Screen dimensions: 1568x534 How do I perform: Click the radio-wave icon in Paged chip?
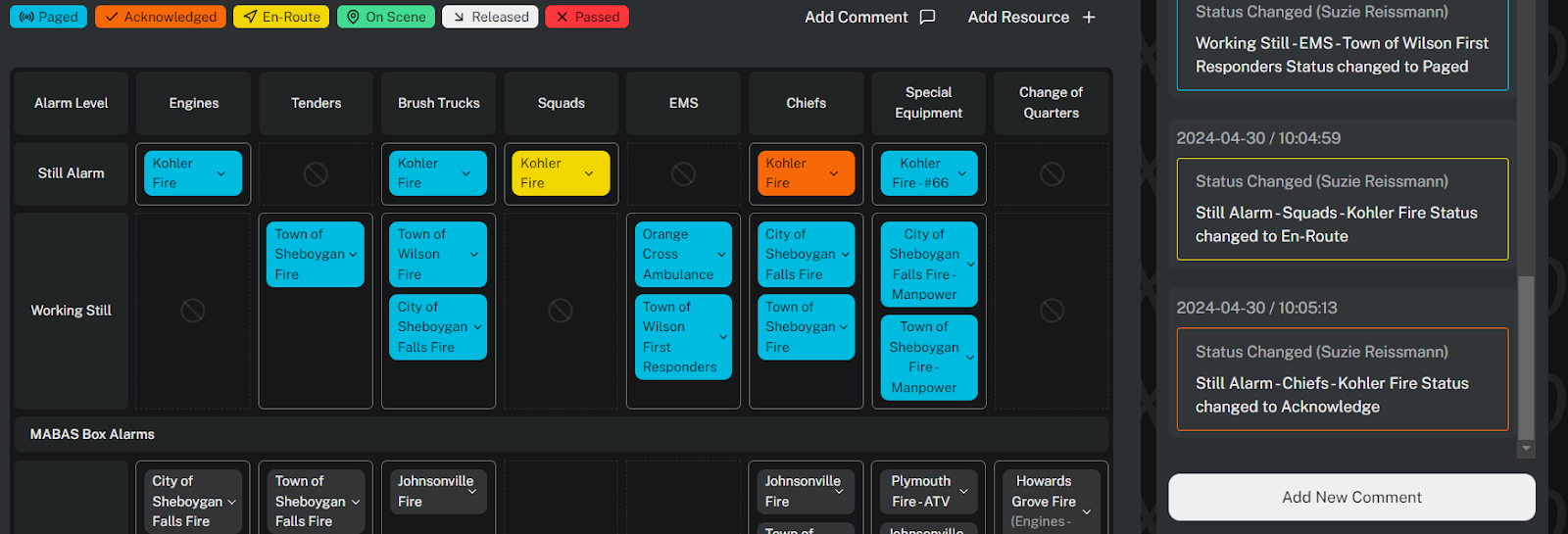[26, 17]
